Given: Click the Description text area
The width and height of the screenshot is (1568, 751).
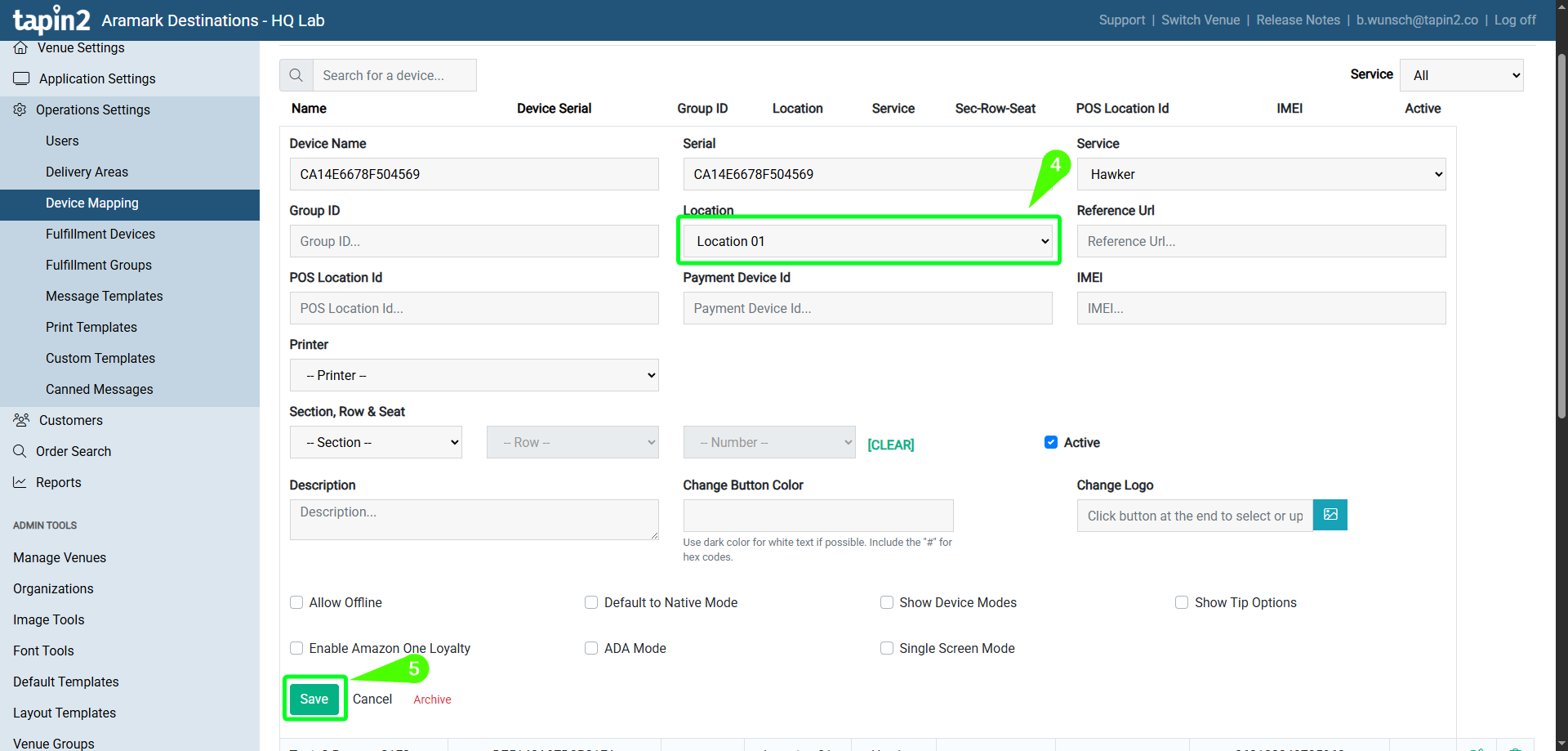Looking at the screenshot, I should click(x=474, y=520).
